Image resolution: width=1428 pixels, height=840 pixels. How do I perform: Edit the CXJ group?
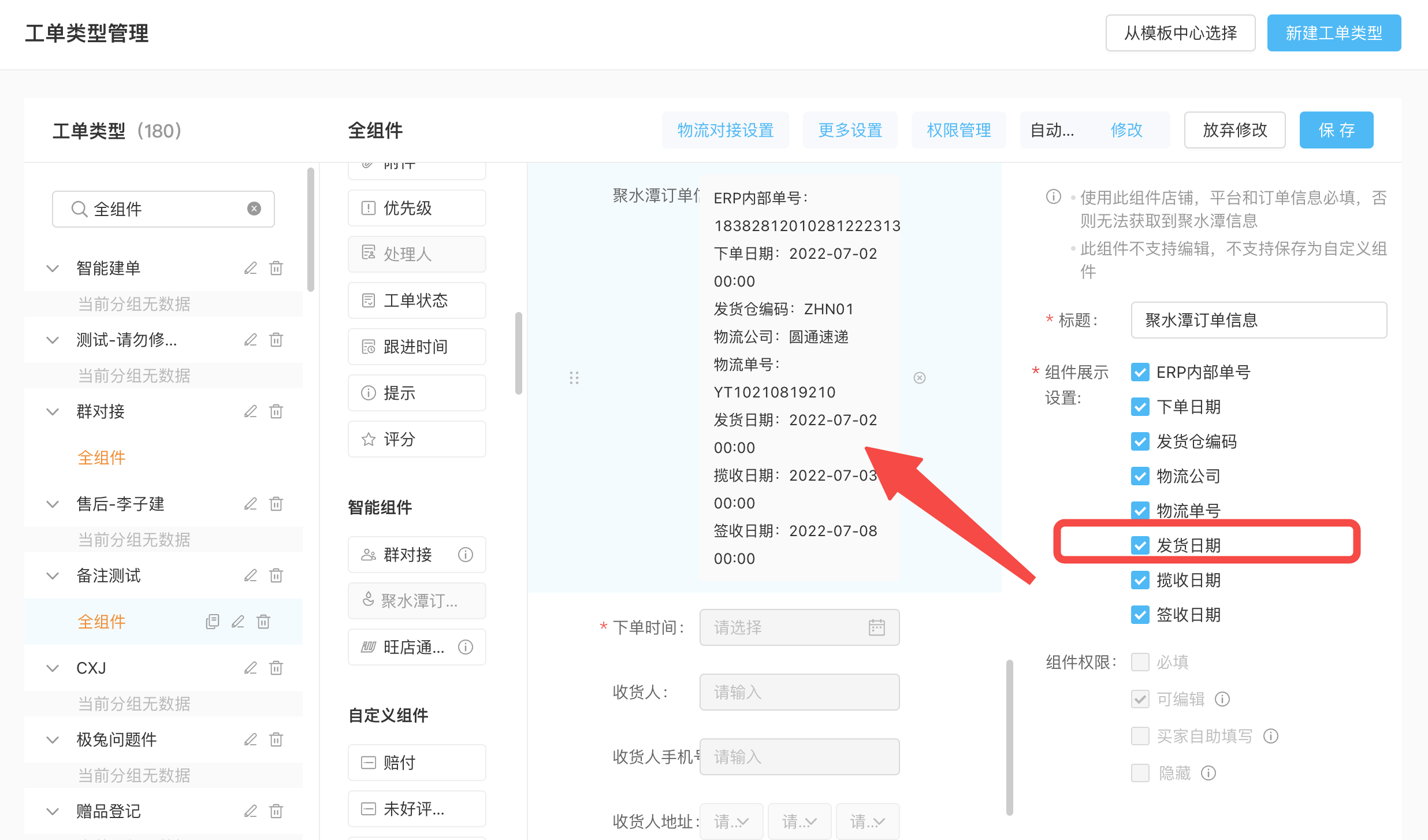(250, 668)
